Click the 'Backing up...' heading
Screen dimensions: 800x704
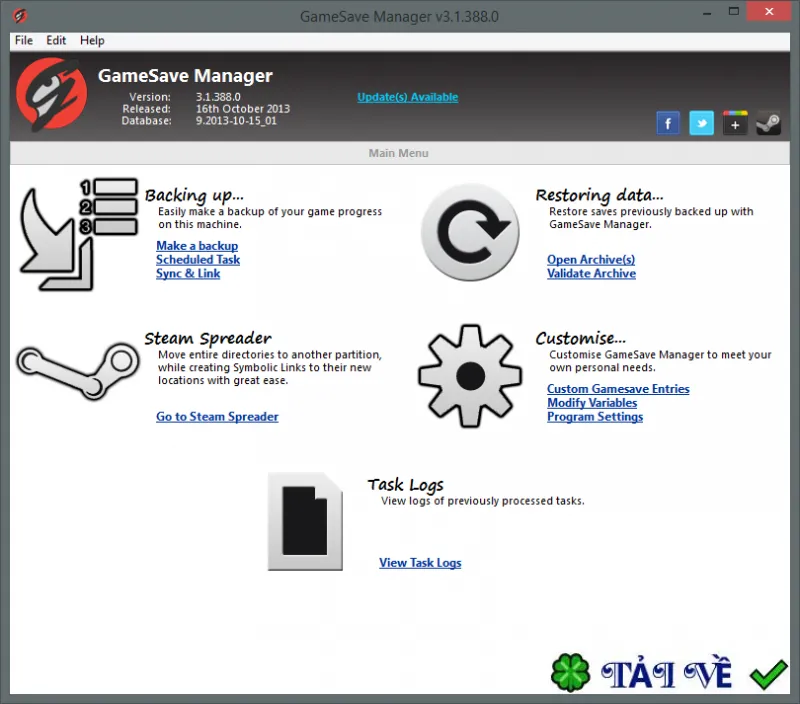194,195
